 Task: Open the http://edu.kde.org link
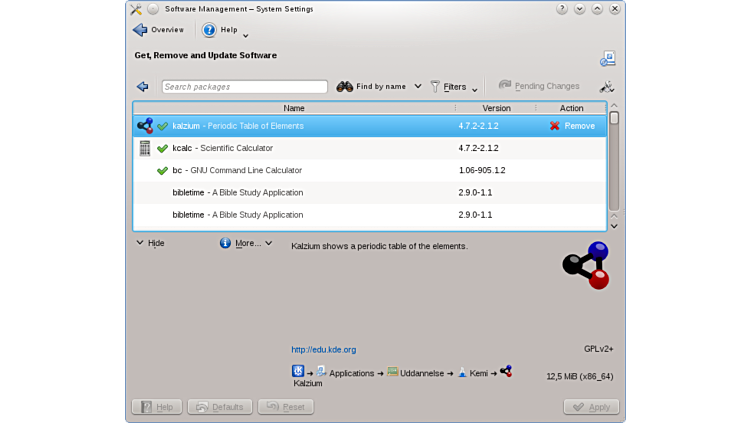point(323,350)
